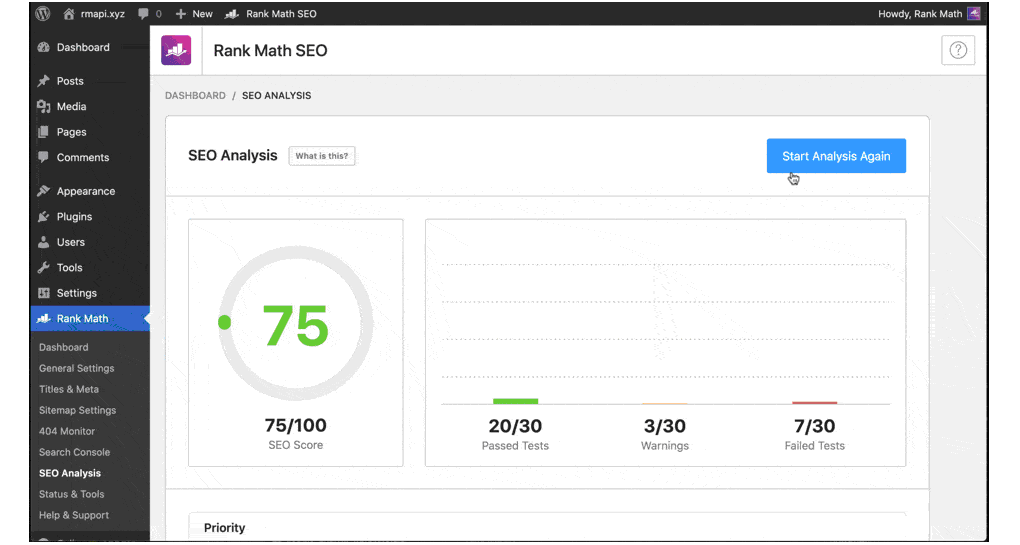Open comments bubble icon in admin bar
Viewport: 1020px width, 545px height.
pyautogui.click(x=143, y=14)
